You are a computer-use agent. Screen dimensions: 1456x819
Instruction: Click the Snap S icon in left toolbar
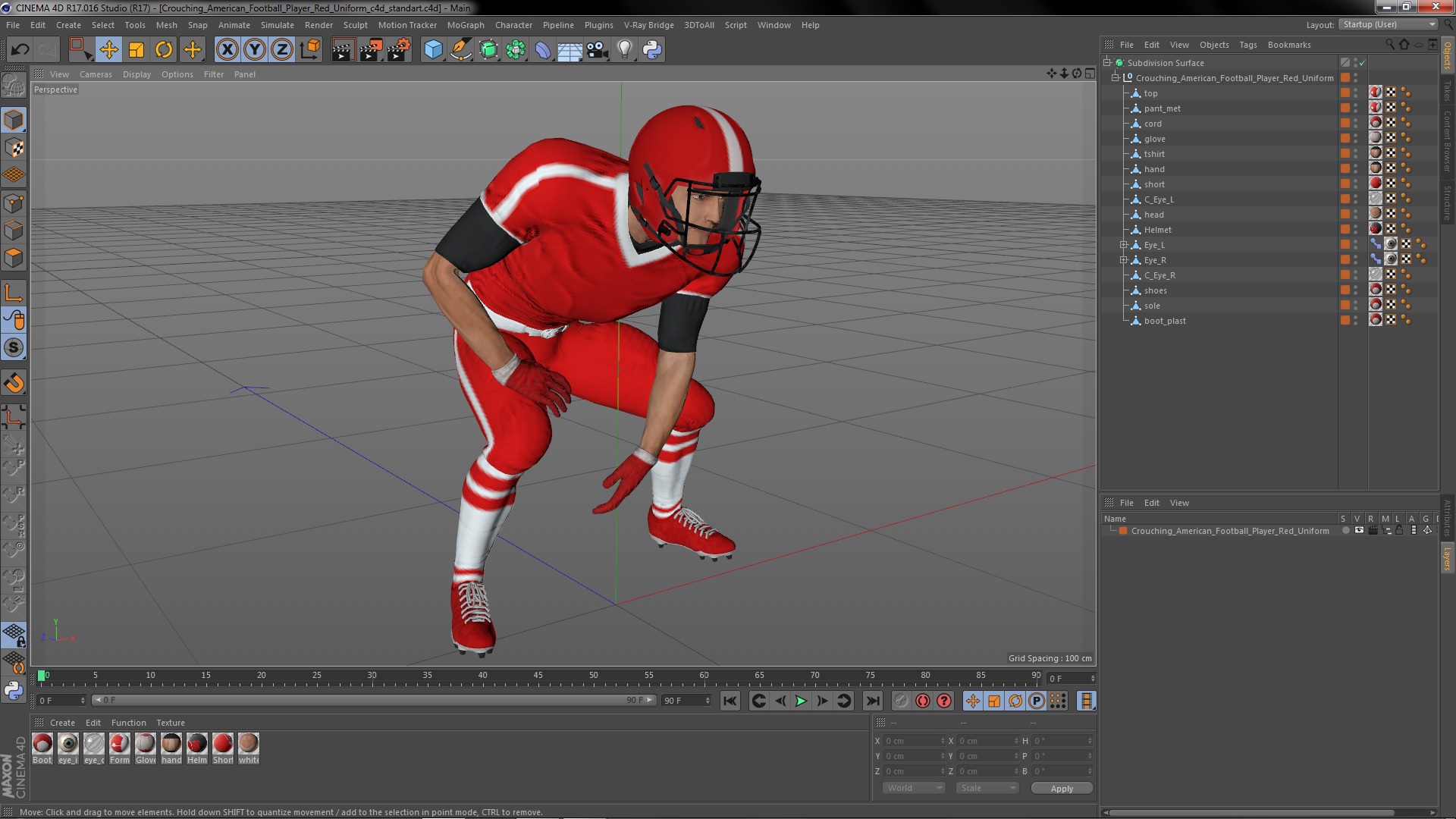pyautogui.click(x=14, y=348)
